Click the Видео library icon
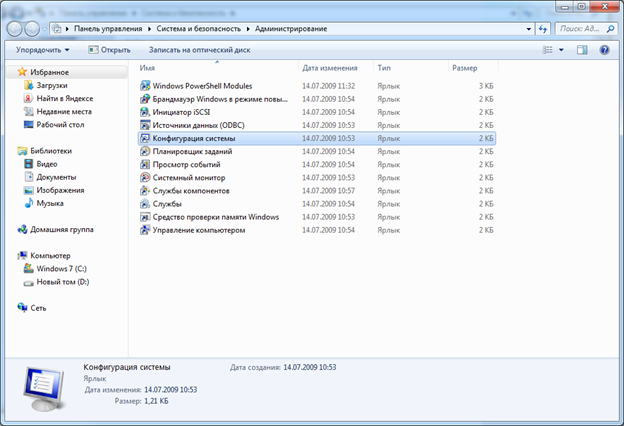The image size is (624, 426). 29,164
